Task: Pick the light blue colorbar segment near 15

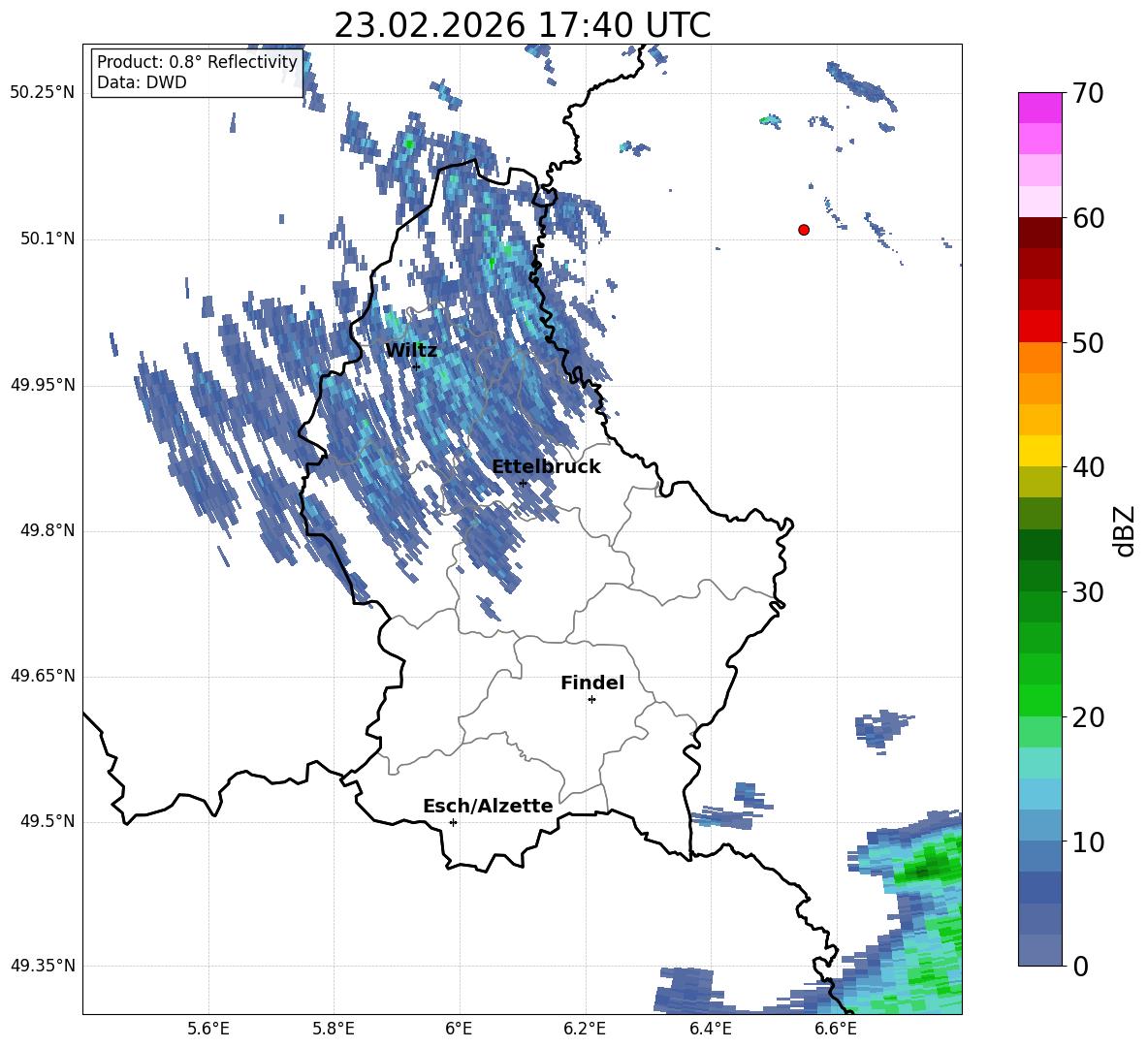Action: click(x=1040, y=794)
